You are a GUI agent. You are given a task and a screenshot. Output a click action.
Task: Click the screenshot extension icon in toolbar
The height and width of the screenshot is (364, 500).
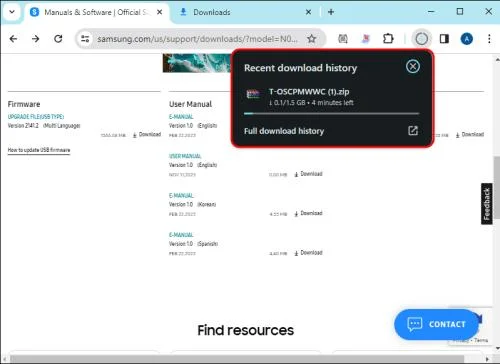(x=343, y=39)
